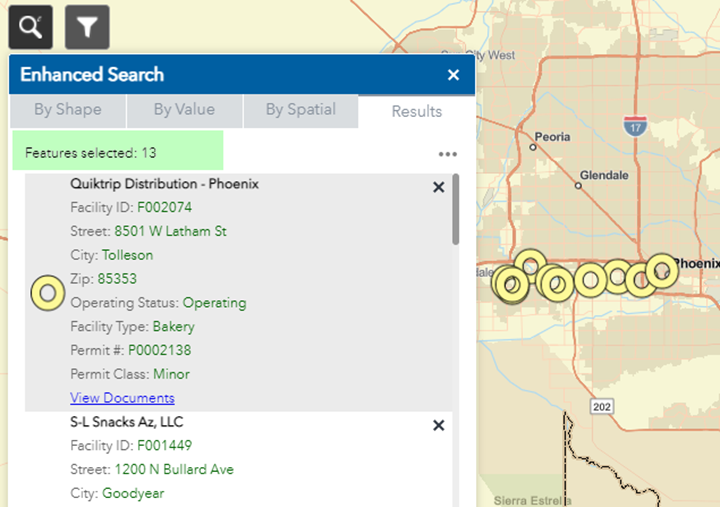Click street value 1200 N Bullard Ave
Image resolution: width=720 pixels, height=507 pixels.
tap(174, 469)
